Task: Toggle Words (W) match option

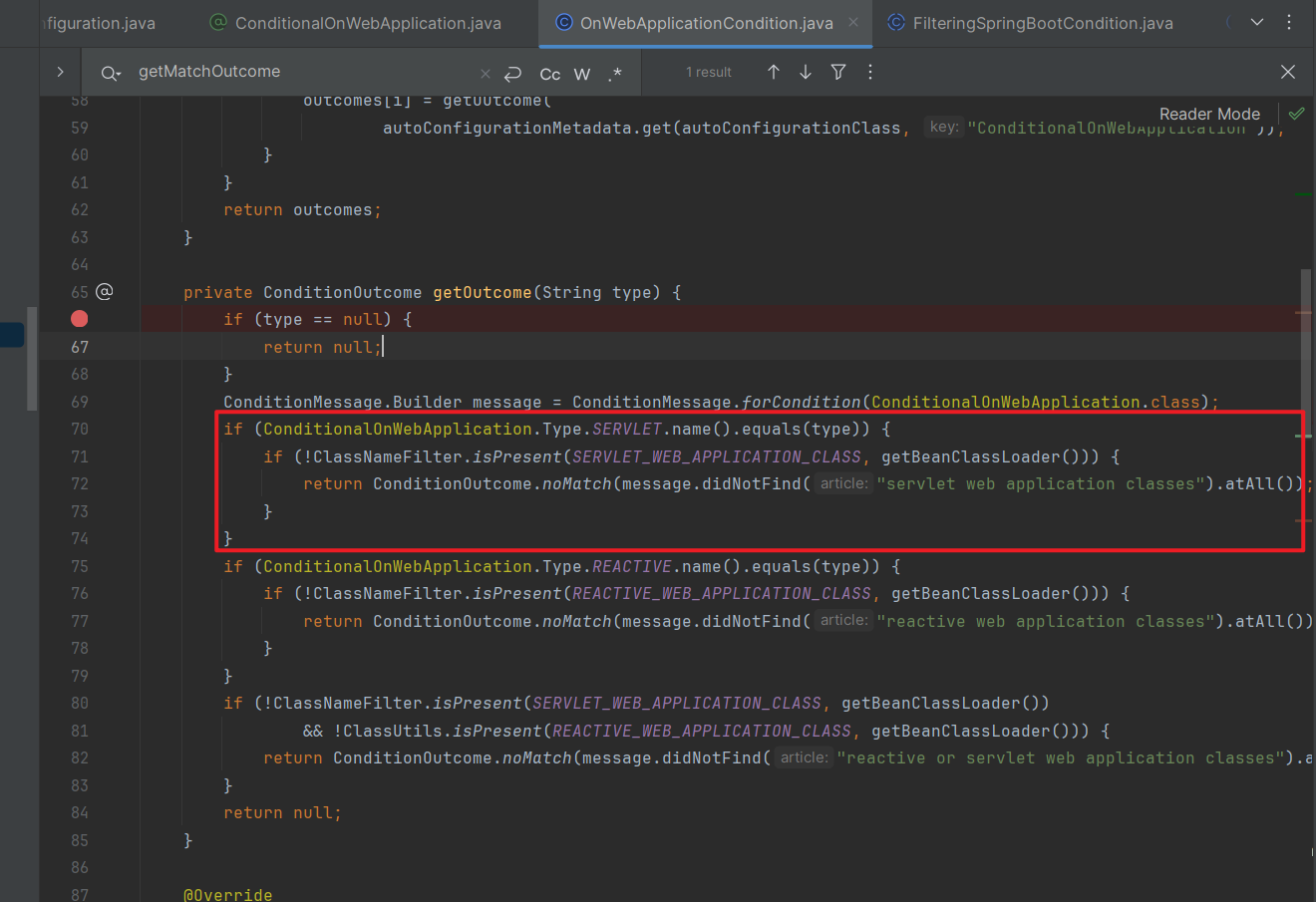Action: [582, 74]
